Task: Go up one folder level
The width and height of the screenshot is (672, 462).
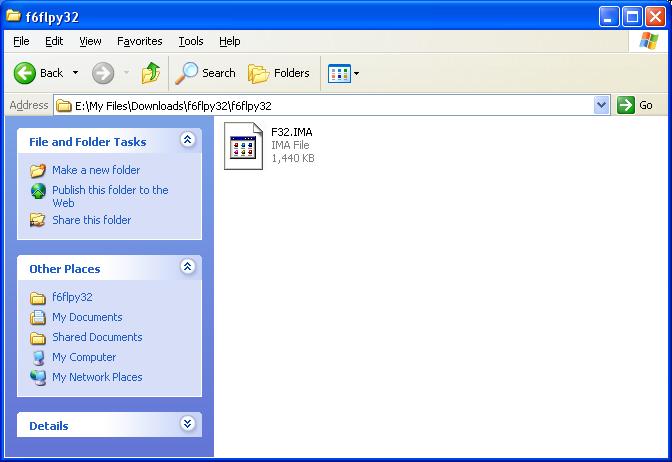Action: [x=151, y=73]
